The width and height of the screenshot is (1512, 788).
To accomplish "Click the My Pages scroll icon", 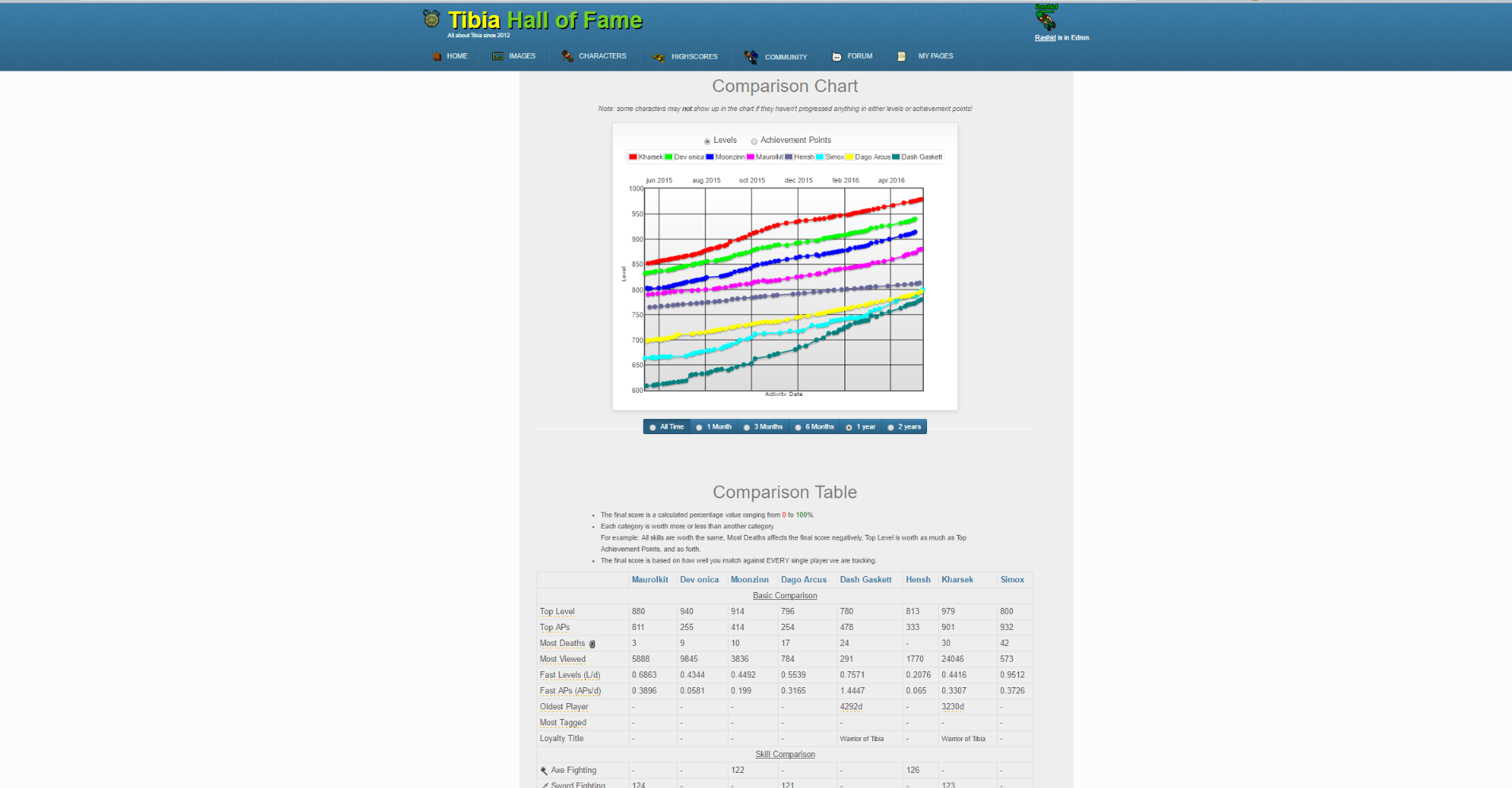I will click(902, 56).
